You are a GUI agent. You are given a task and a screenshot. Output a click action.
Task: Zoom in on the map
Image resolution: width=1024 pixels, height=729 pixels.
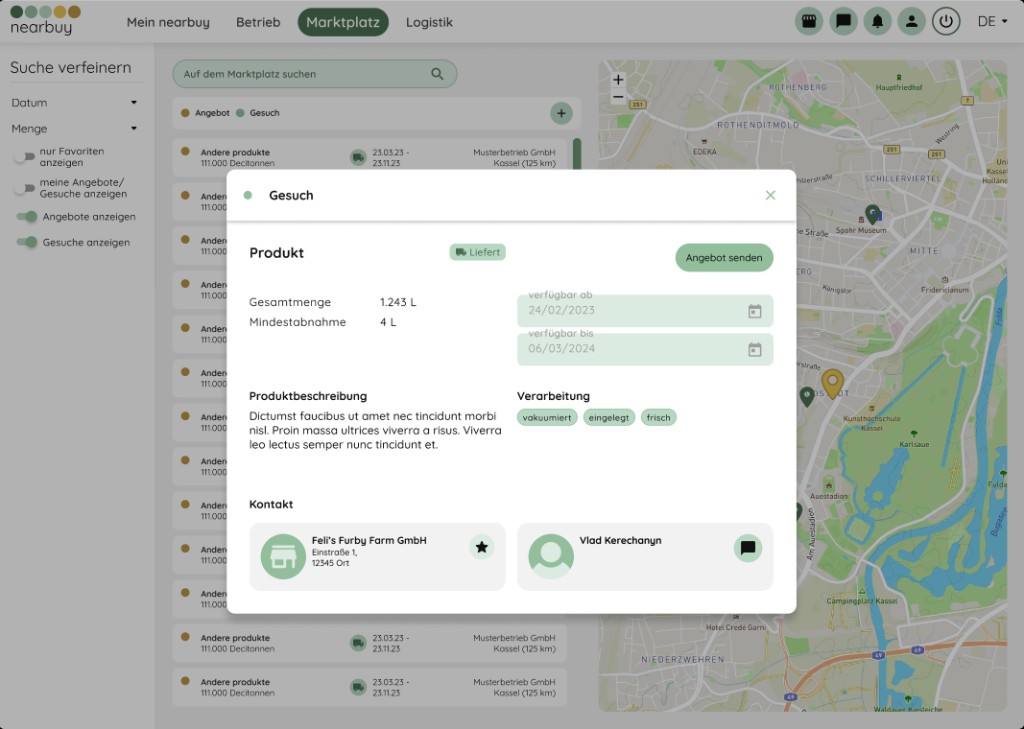618,80
